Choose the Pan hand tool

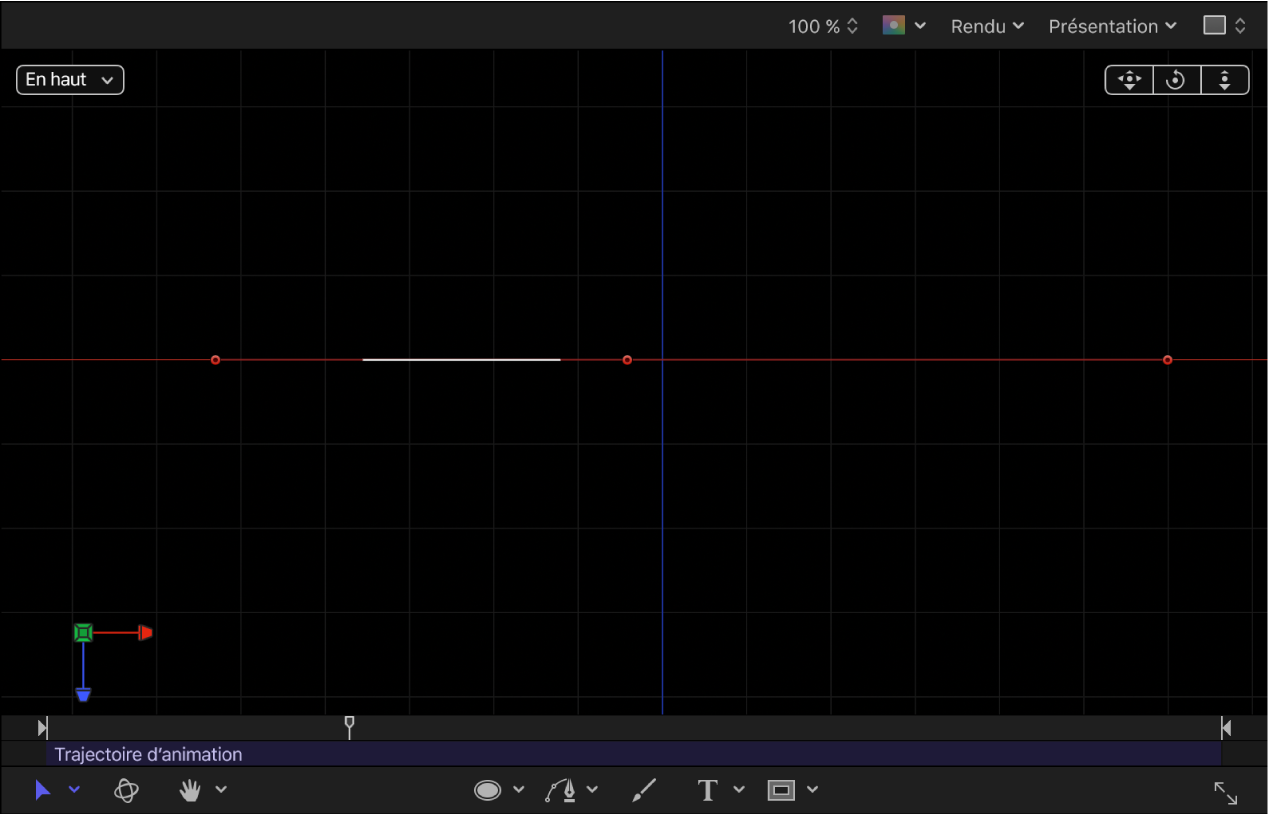click(190, 790)
